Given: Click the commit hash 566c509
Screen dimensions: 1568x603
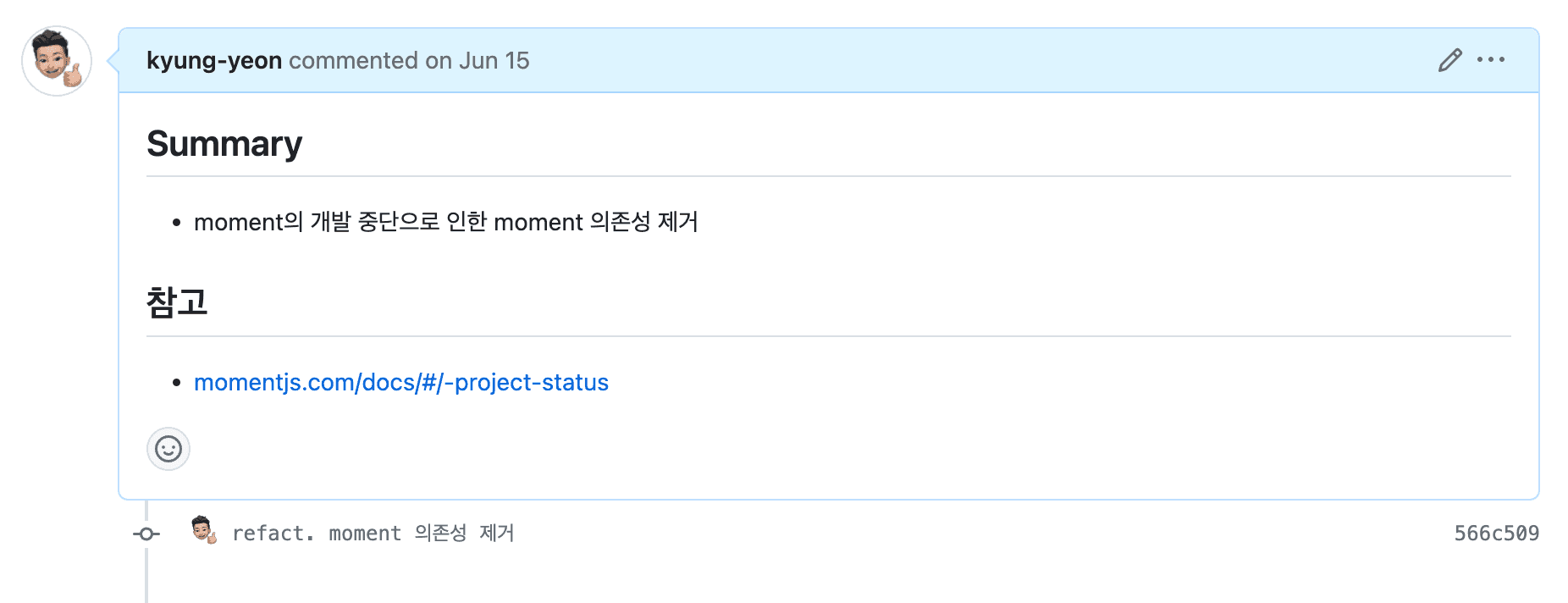Looking at the screenshot, I should (1496, 534).
